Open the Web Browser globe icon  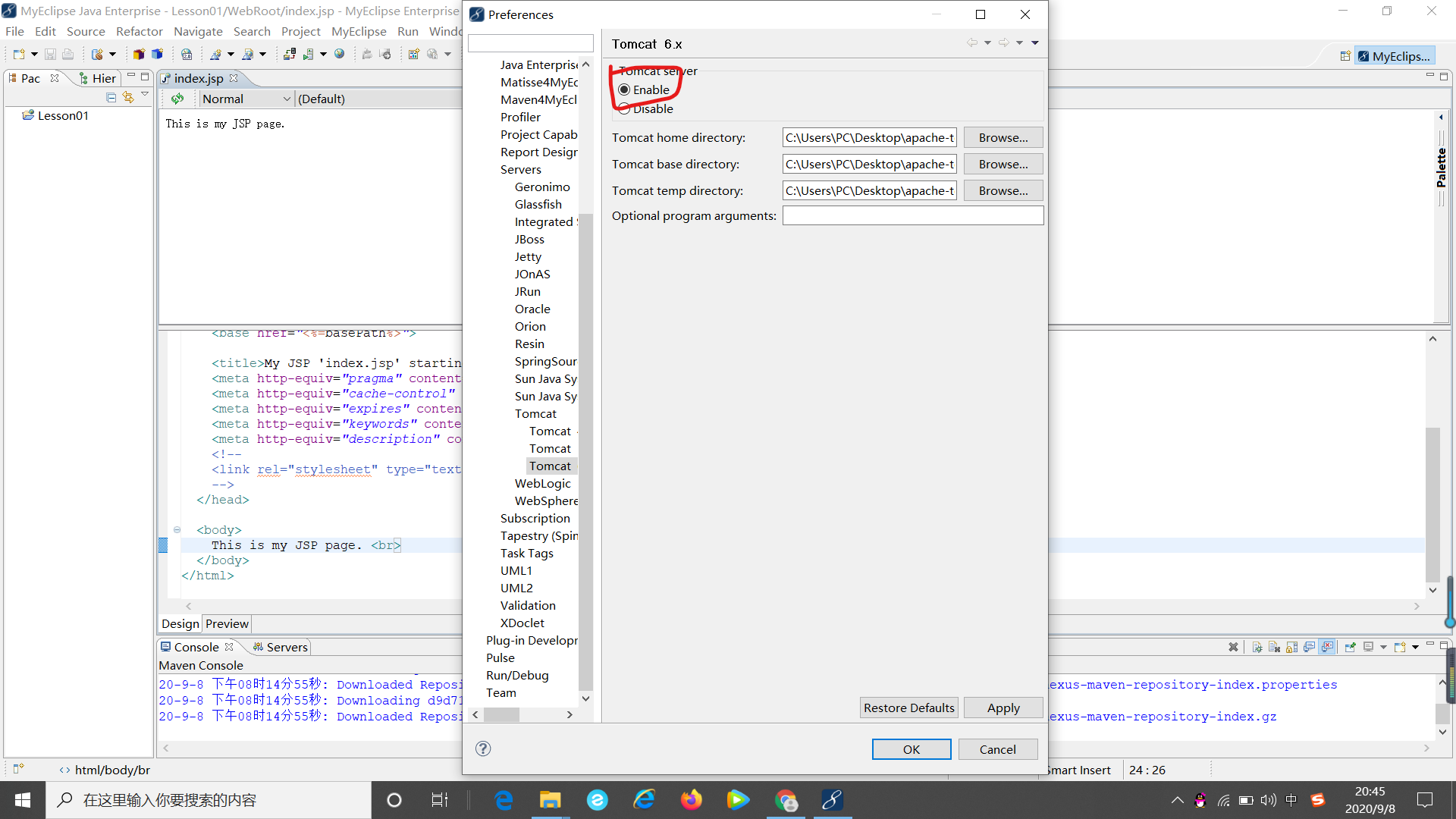coord(340,54)
